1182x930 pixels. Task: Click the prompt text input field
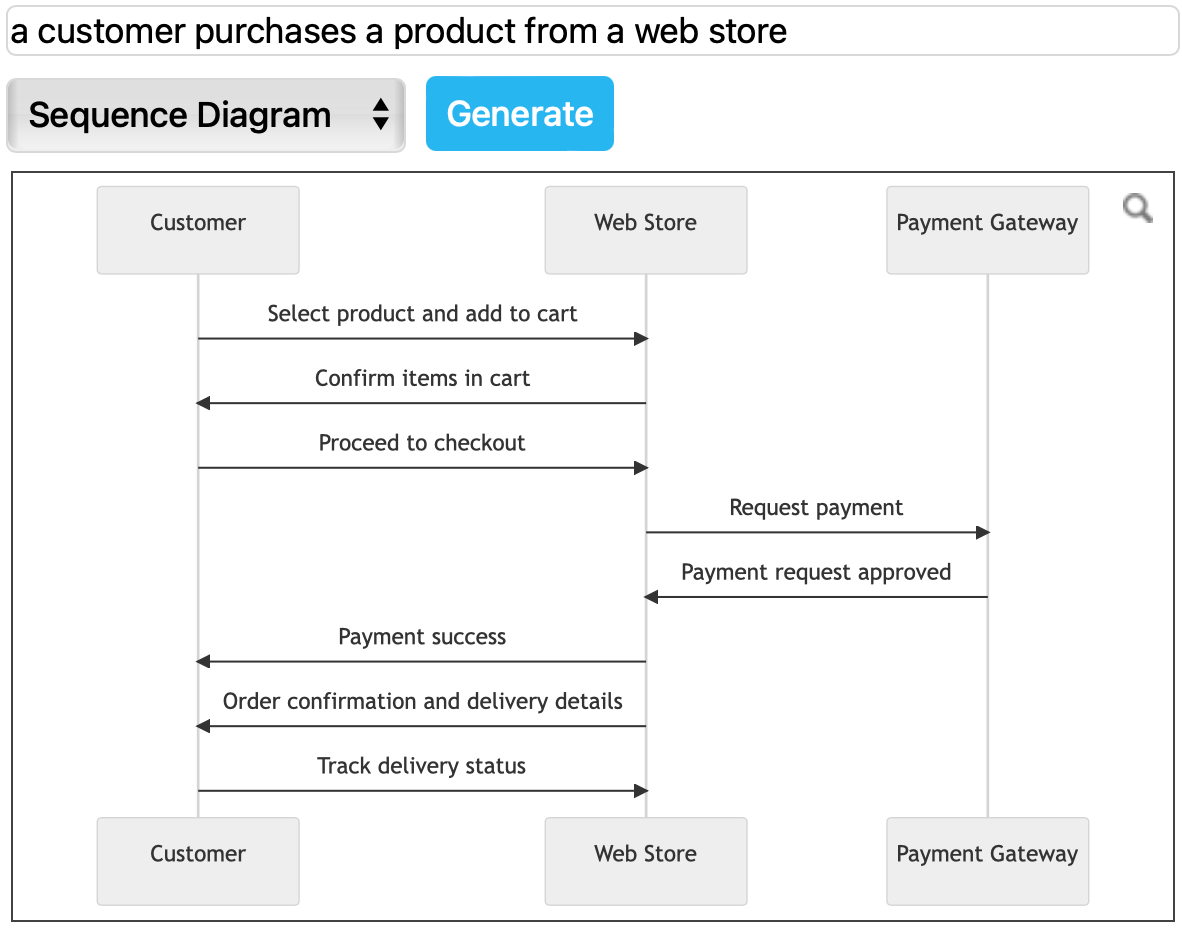590,31
